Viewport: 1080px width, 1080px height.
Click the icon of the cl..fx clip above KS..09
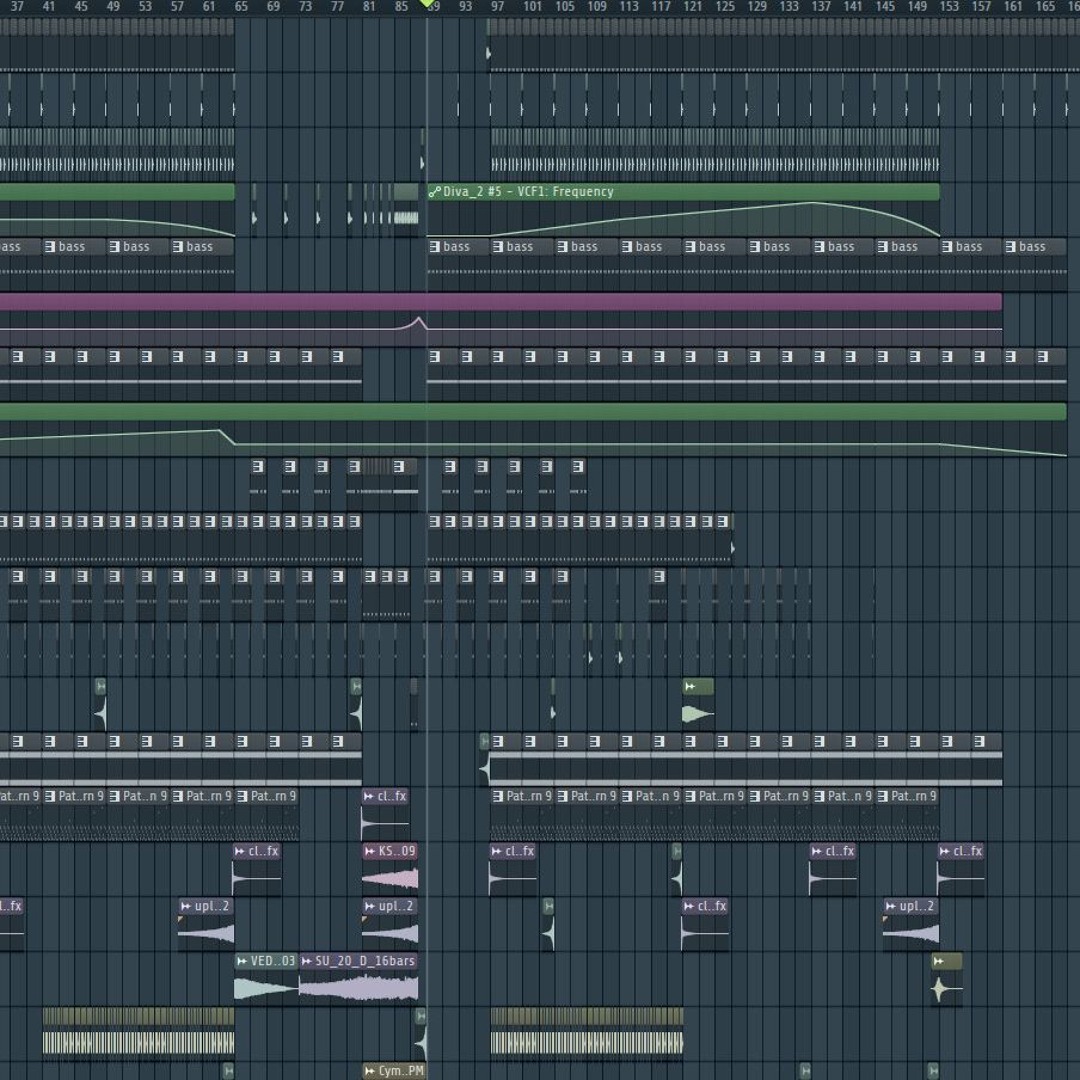coord(369,797)
